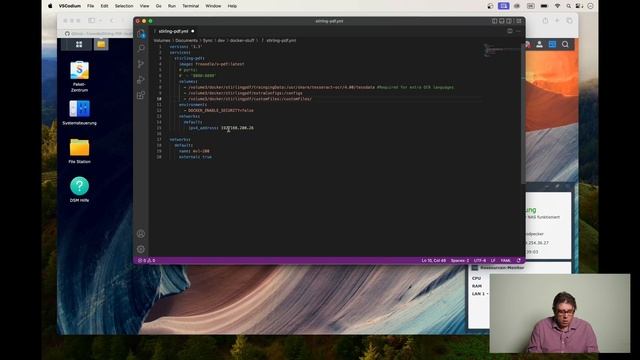Viewport: 640px width, 360px height.
Task: Click the YAML language mode status entry
Action: pyautogui.click(x=506, y=260)
